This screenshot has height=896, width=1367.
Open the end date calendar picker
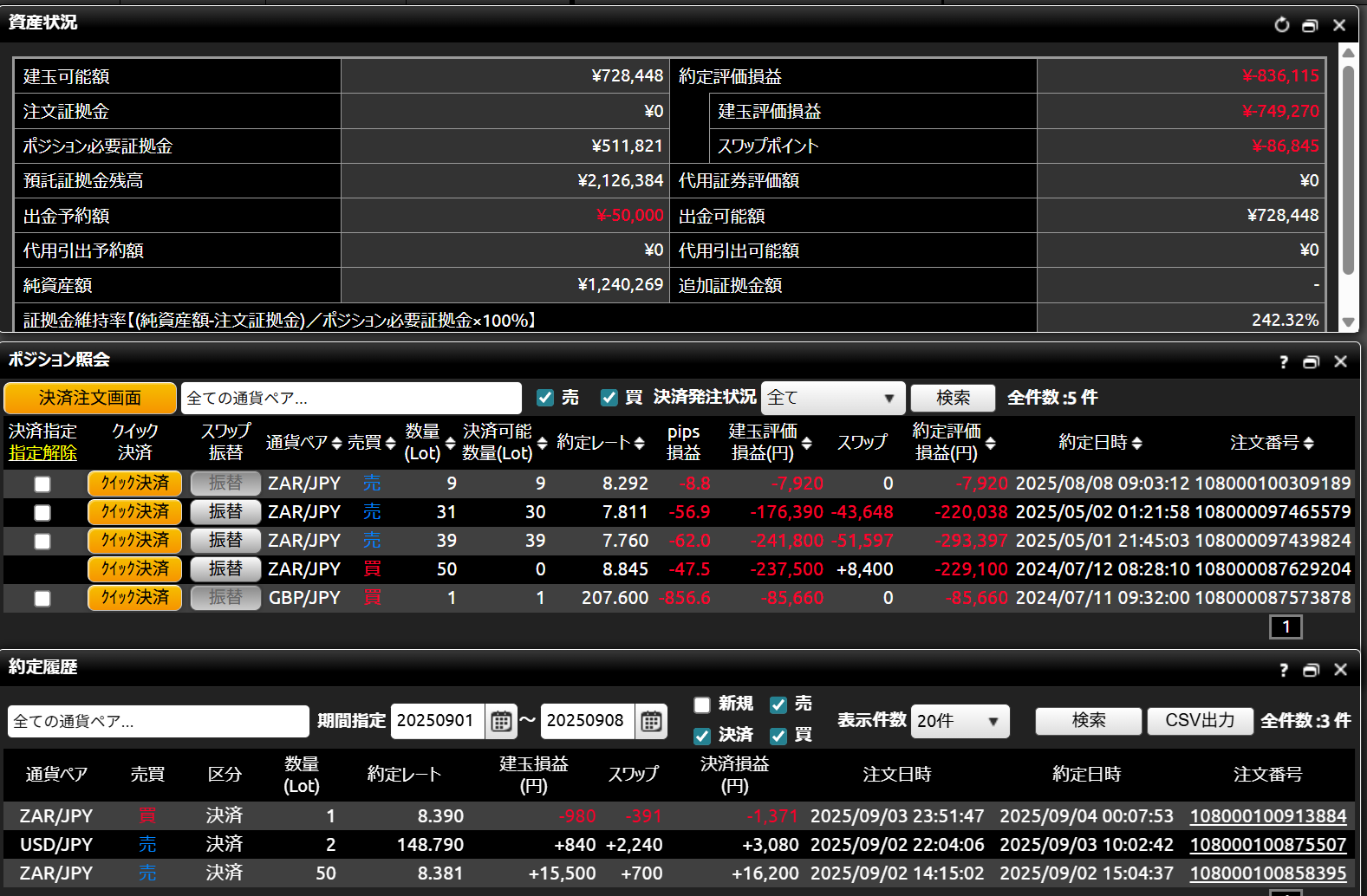tap(651, 721)
